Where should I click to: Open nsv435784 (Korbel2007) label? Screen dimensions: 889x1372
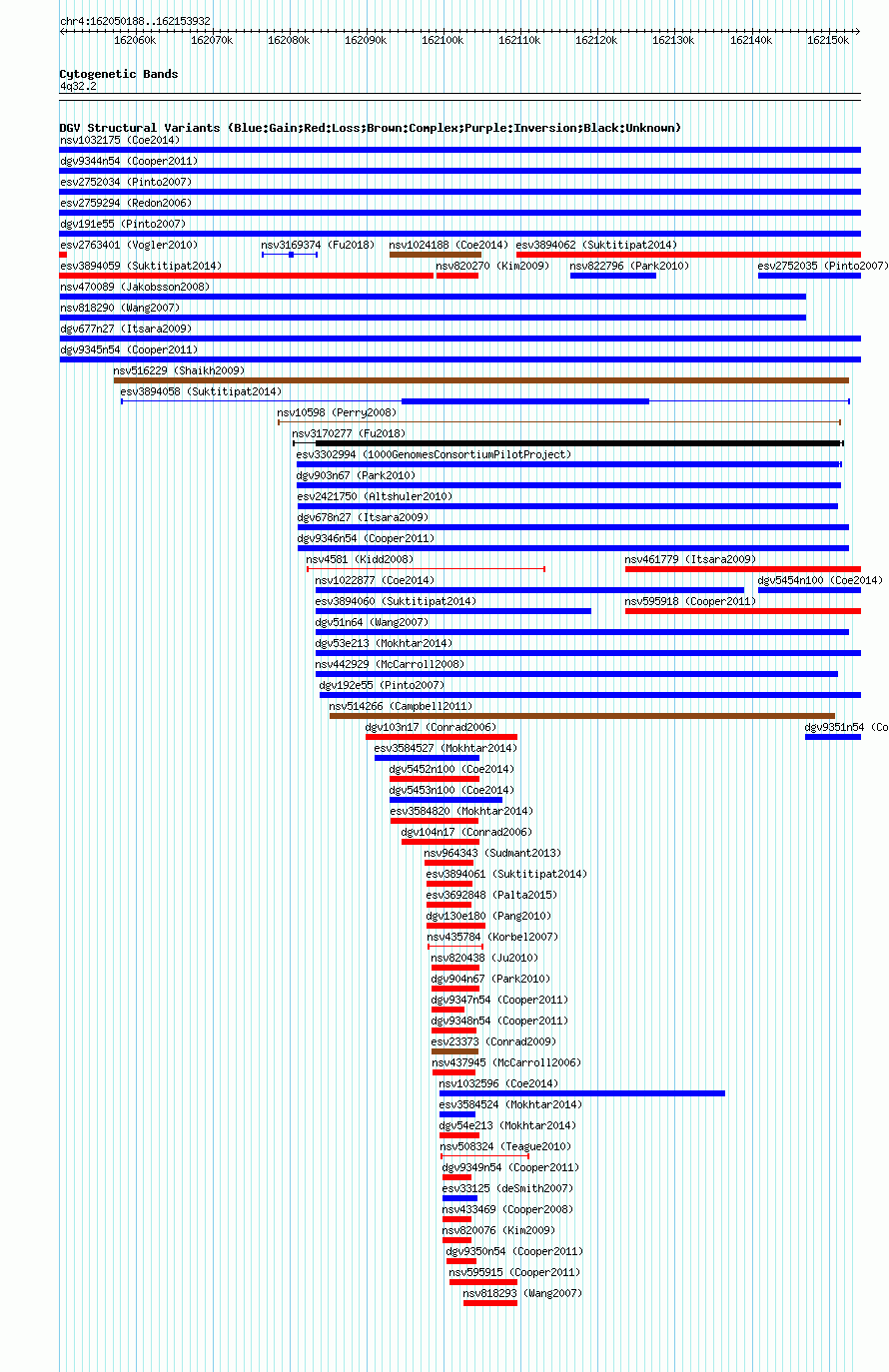pos(492,937)
